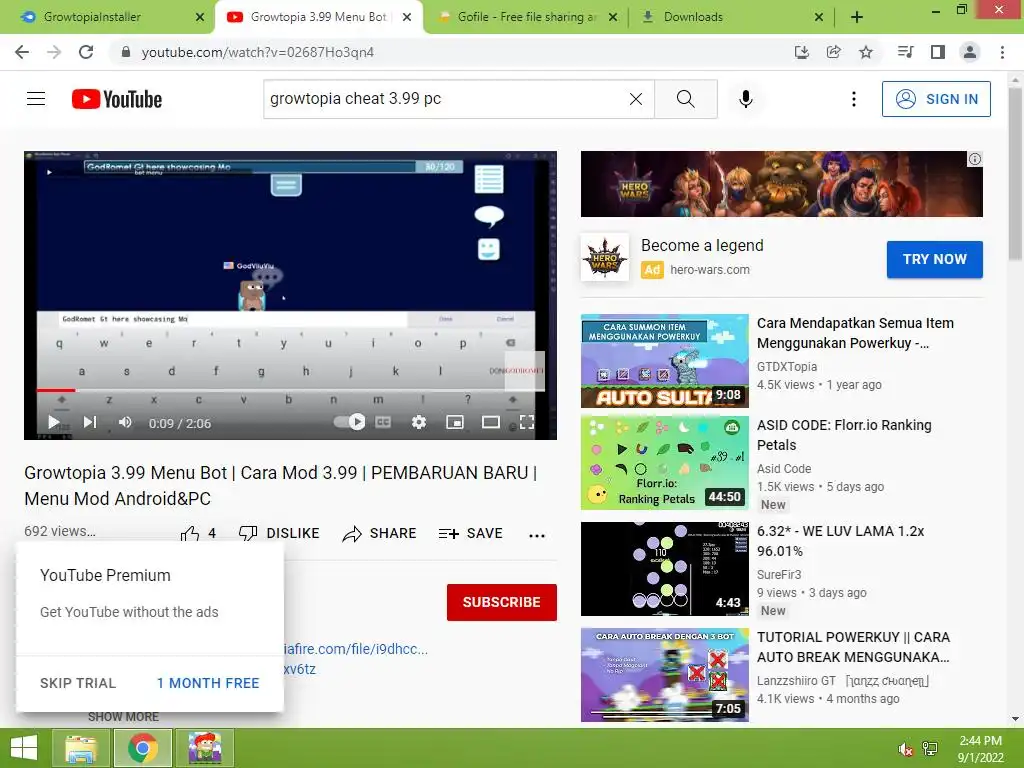Open more actions ellipsis under video
1024x768 pixels.
click(537, 535)
